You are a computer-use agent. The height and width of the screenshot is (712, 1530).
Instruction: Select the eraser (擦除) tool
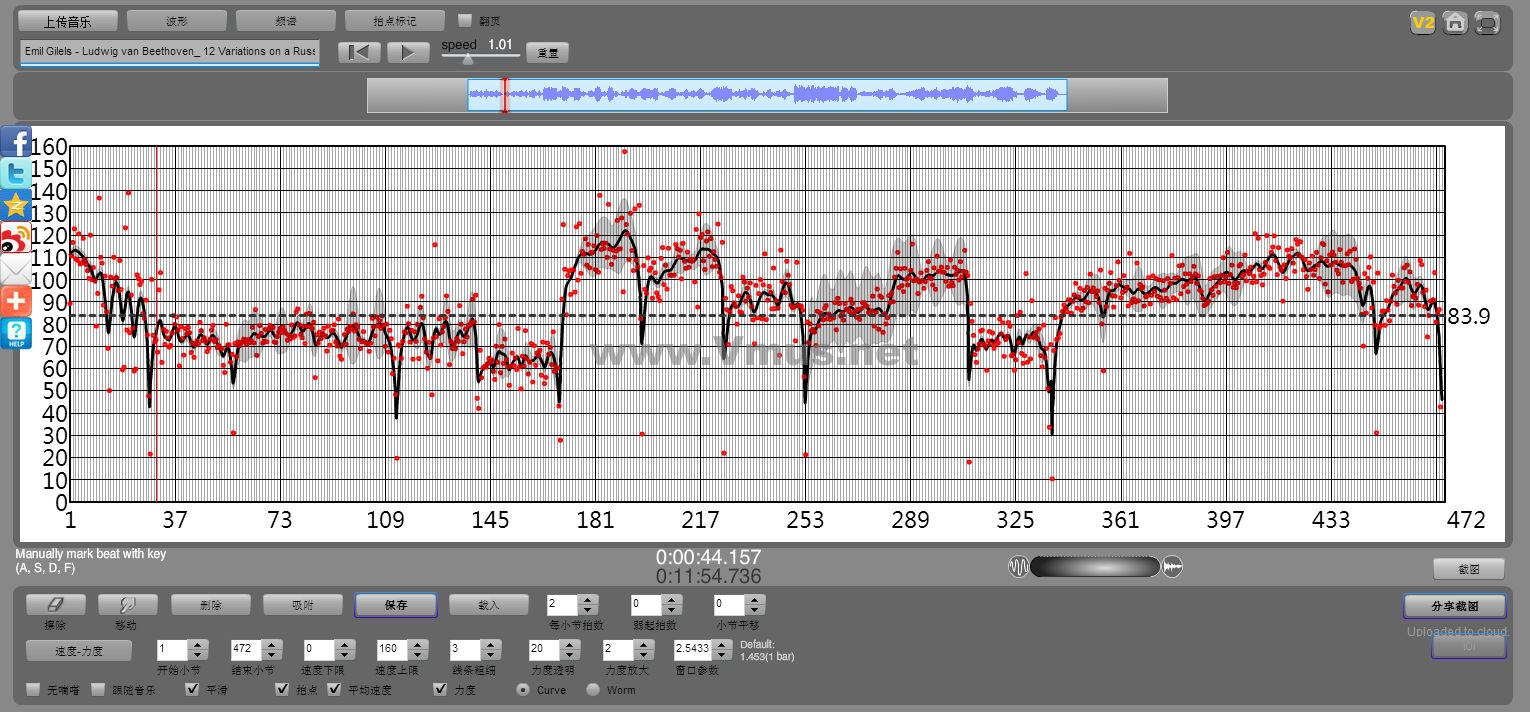pyautogui.click(x=55, y=604)
